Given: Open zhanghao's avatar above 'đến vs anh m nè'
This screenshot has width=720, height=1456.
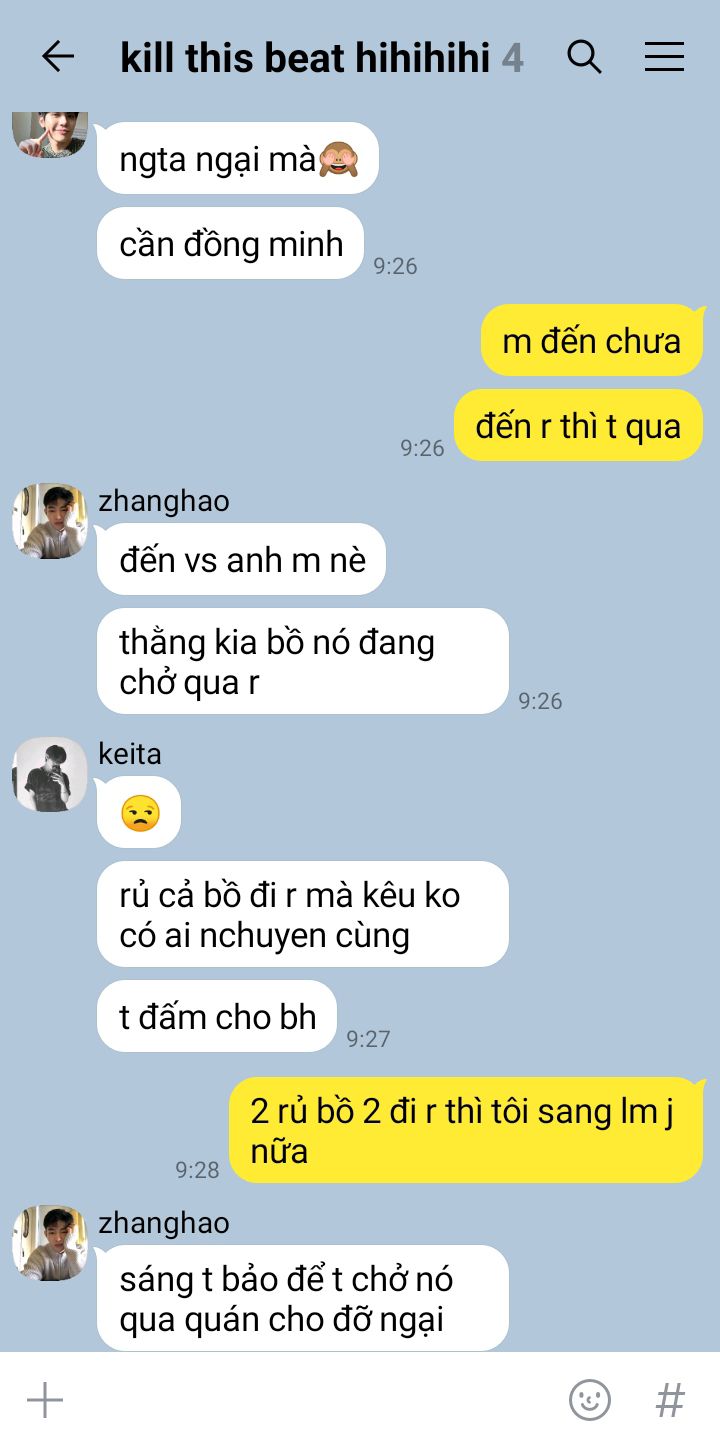Looking at the screenshot, I should click(x=50, y=521).
